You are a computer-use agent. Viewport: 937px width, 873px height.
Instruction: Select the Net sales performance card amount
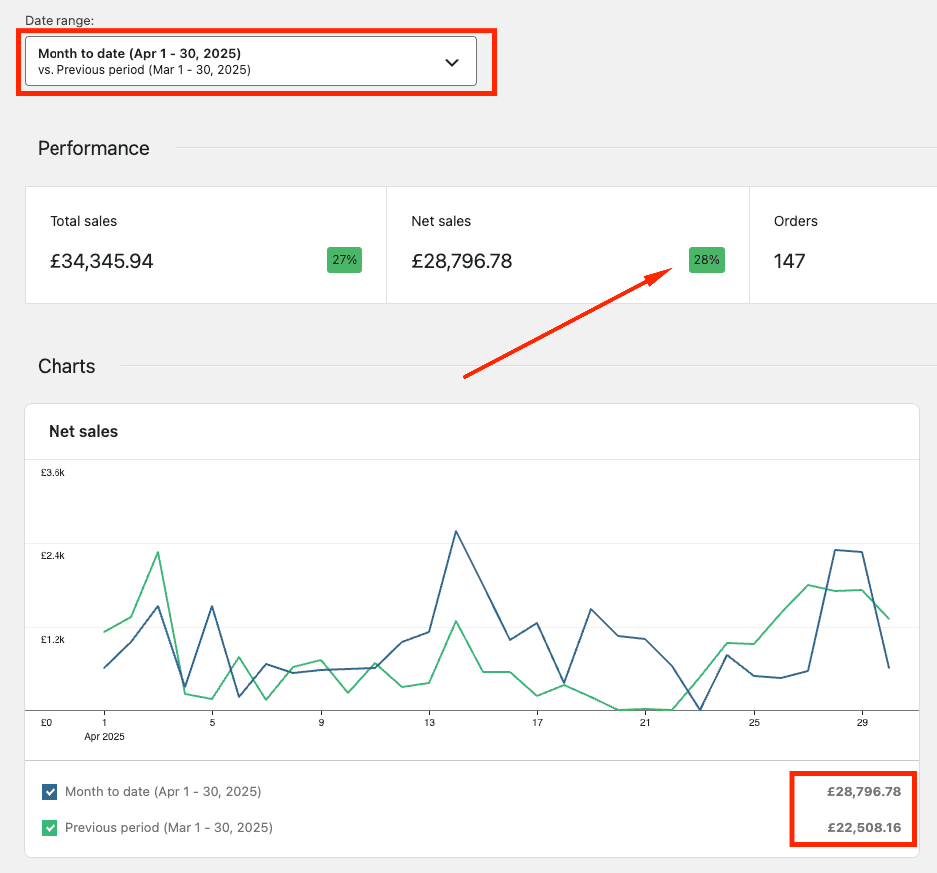(462, 262)
